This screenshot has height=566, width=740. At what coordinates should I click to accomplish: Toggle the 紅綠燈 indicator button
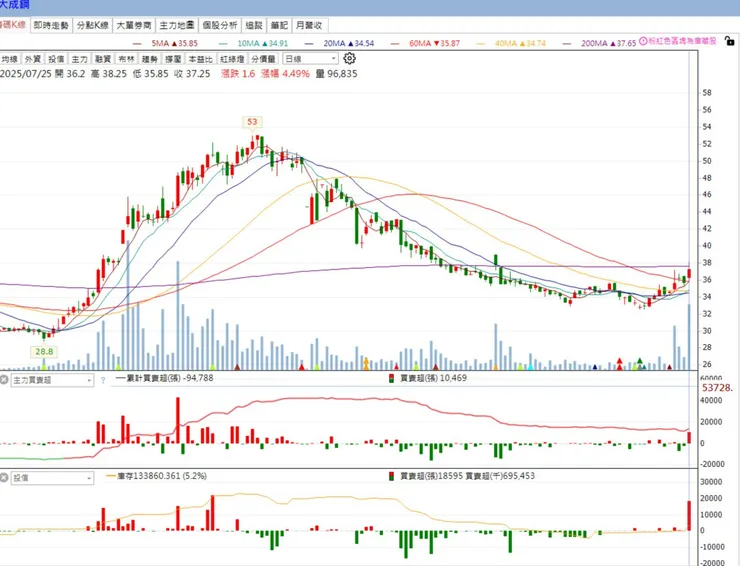point(232,59)
